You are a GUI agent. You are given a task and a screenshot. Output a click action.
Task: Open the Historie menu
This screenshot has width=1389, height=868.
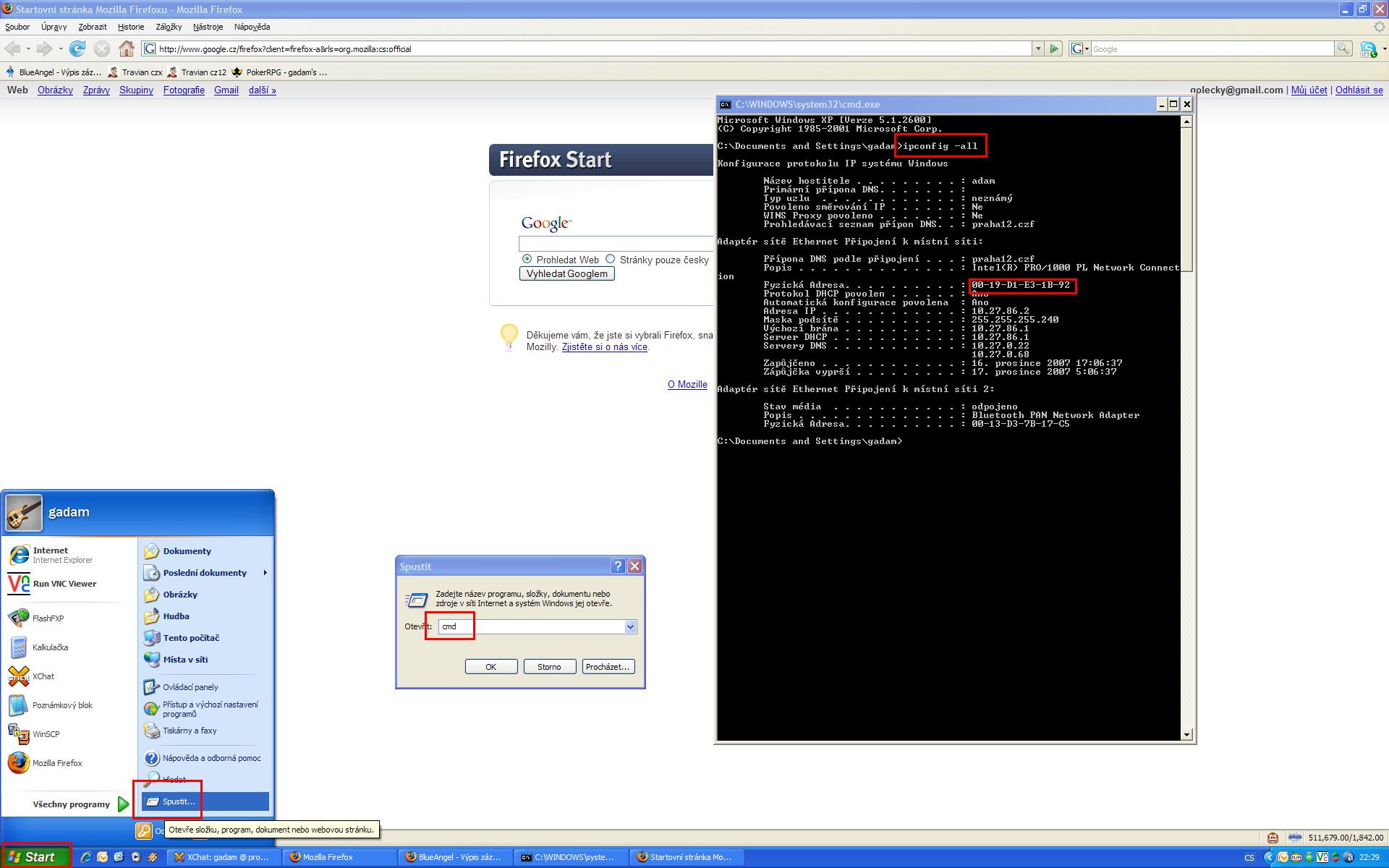point(131,27)
